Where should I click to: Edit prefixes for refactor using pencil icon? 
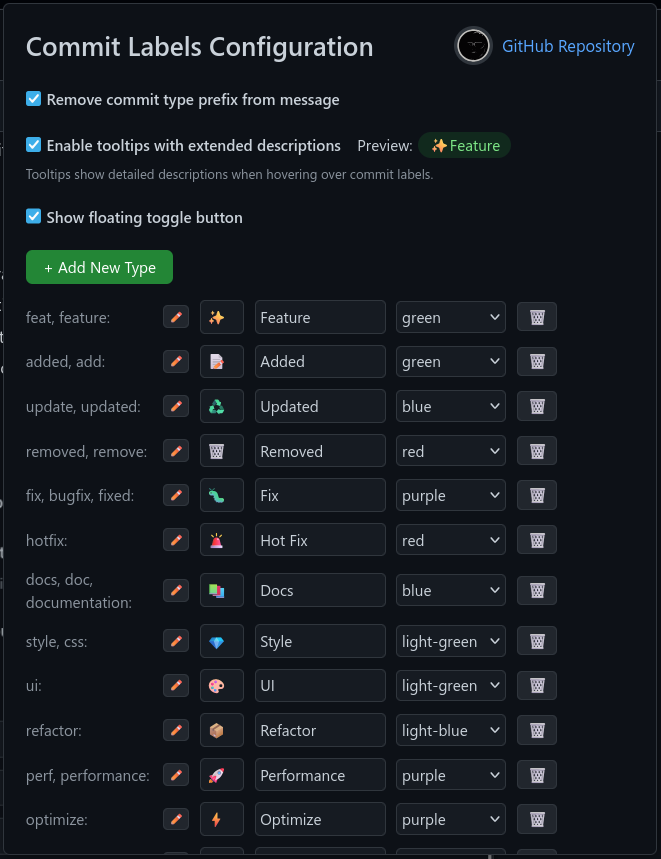[x=176, y=730]
